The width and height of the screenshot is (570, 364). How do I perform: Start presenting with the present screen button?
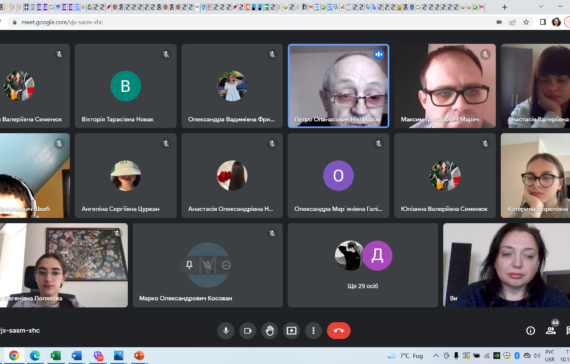(x=291, y=331)
